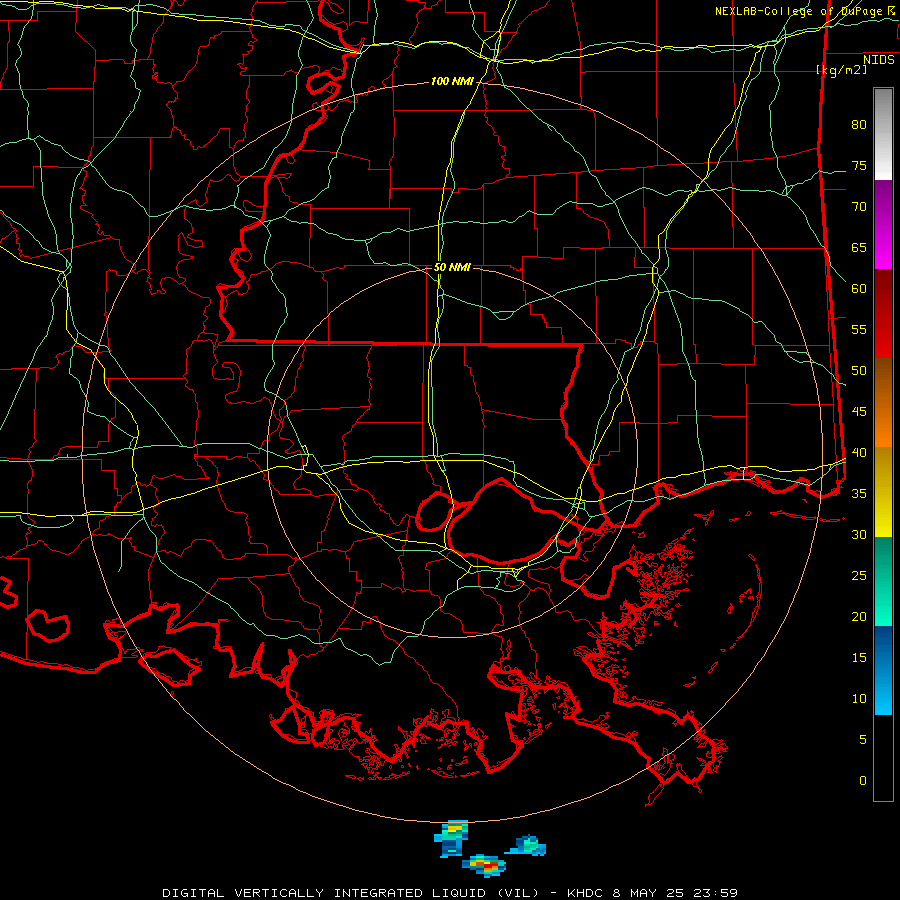Click the 100 NMI range ring label
Screen dimensions: 900x900
click(452, 82)
